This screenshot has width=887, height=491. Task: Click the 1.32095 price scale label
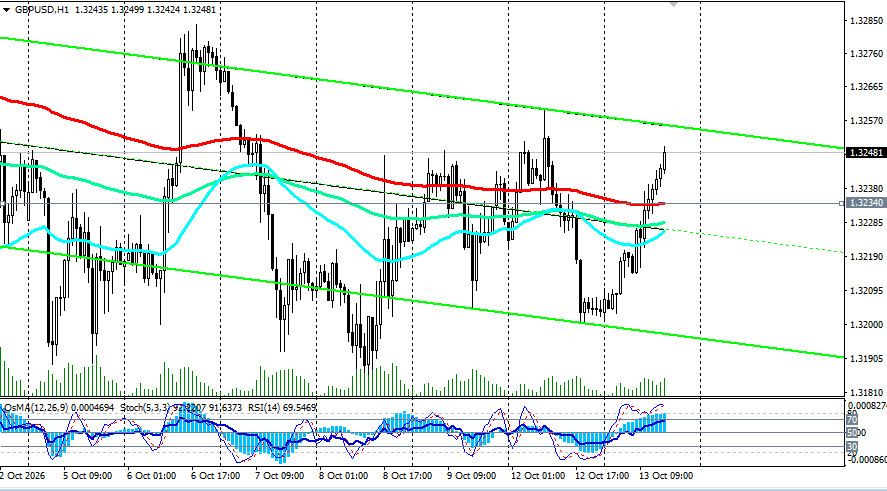pos(866,291)
